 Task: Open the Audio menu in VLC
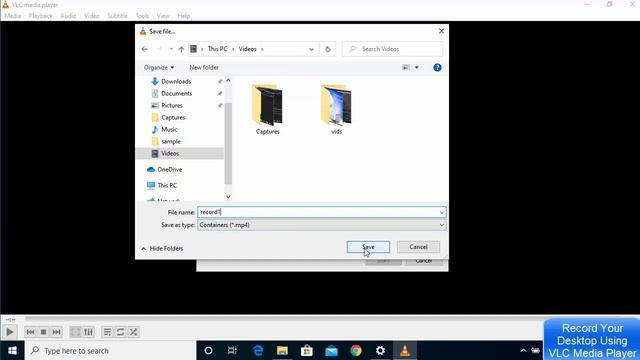[68, 16]
